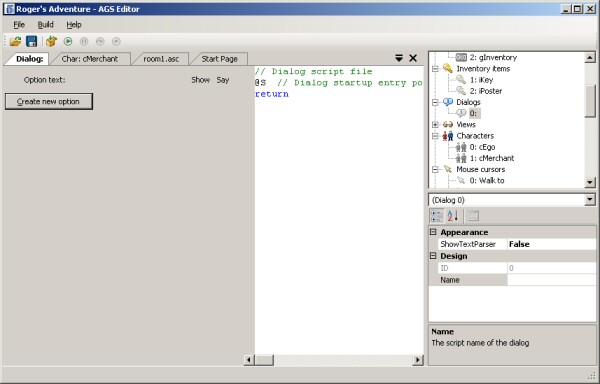
Task: Click the Mouse cursors arrow icon
Action: [448, 169]
